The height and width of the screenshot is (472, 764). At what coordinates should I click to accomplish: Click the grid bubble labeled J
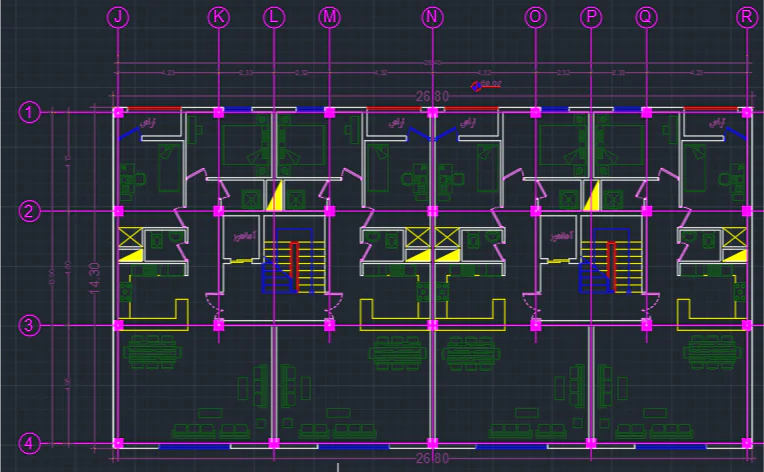pyautogui.click(x=119, y=17)
